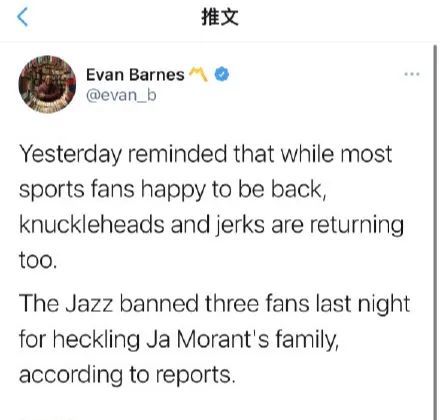Tap the flexed arm emoji beside Evan Barnes
This screenshot has width=440, height=420.
point(198,74)
